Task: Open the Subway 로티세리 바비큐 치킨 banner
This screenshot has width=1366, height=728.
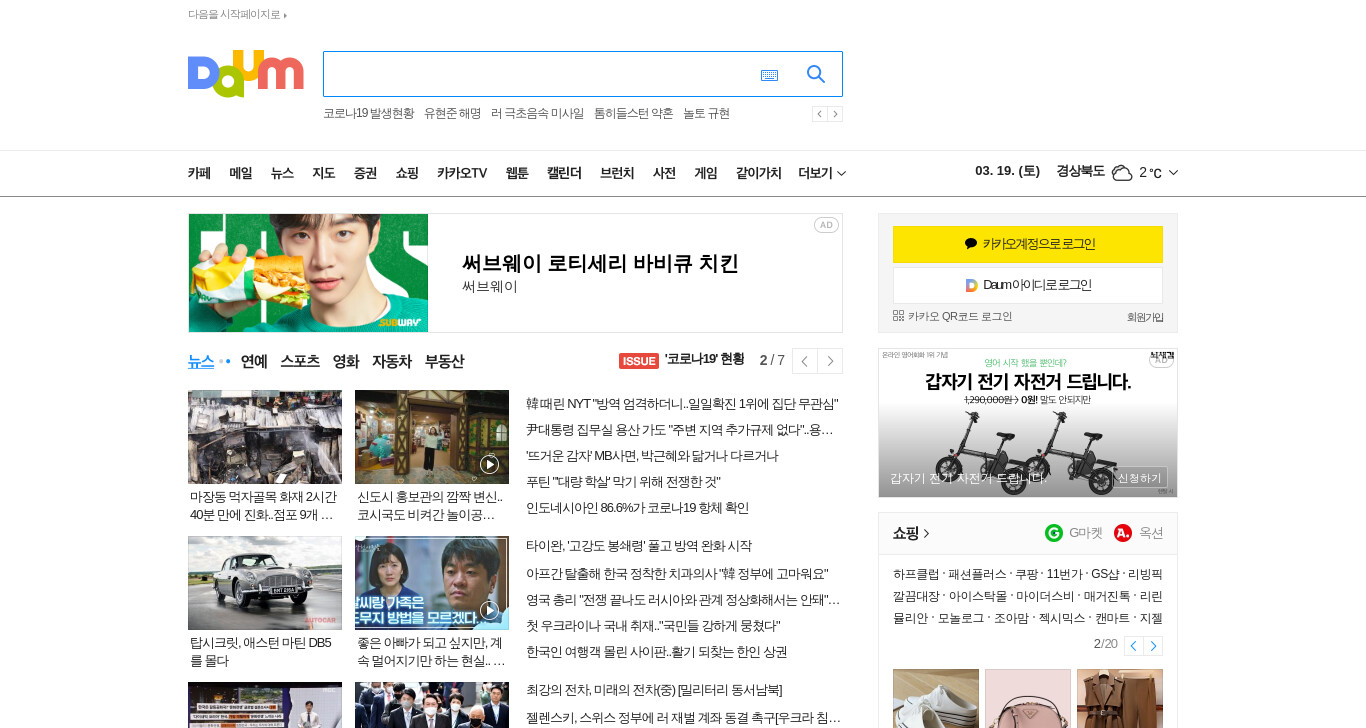Action: click(x=515, y=273)
